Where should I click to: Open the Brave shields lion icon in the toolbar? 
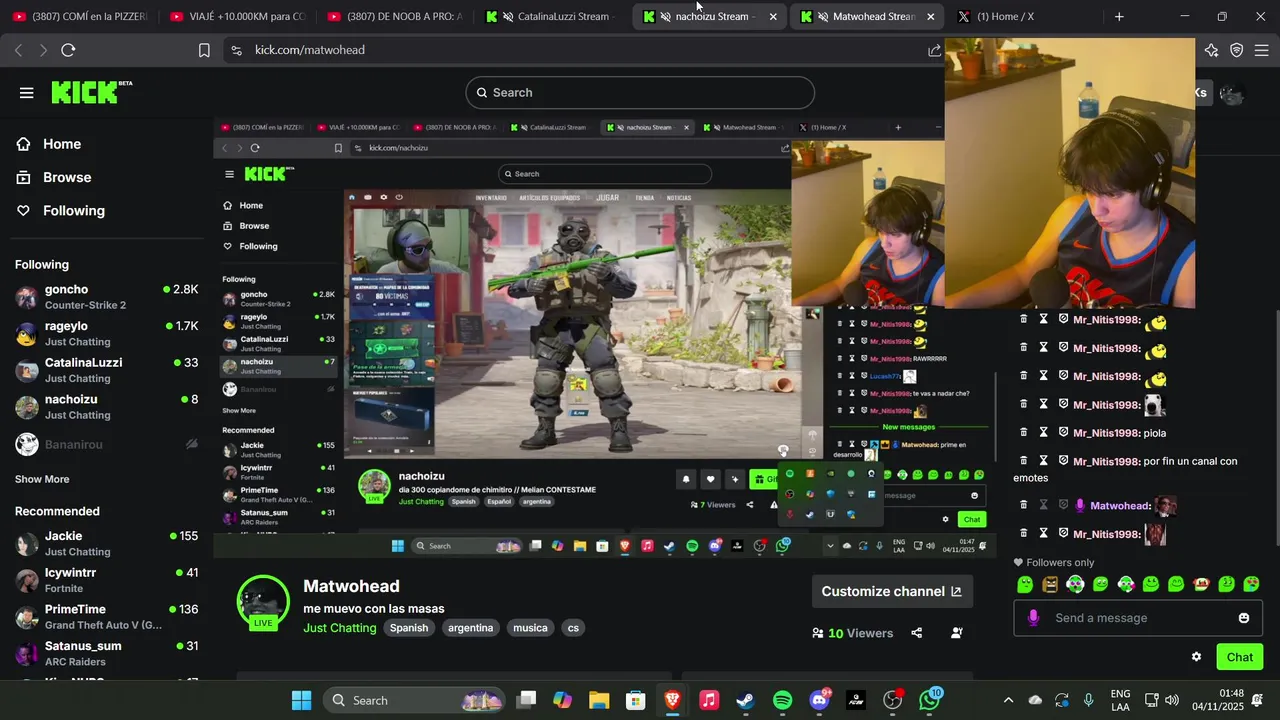pyautogui.click(x=1237, y=50)
